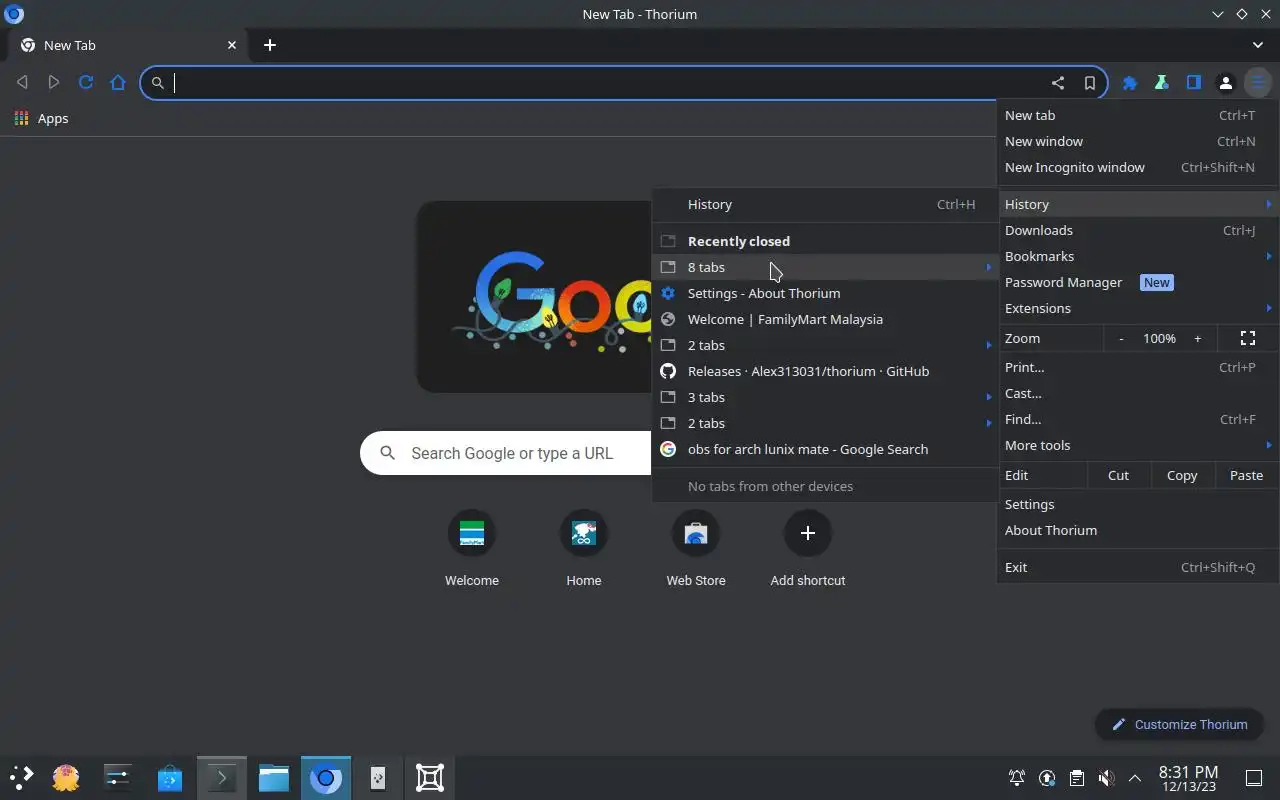Increase zoom with plus button

[x=1197, y=338]
